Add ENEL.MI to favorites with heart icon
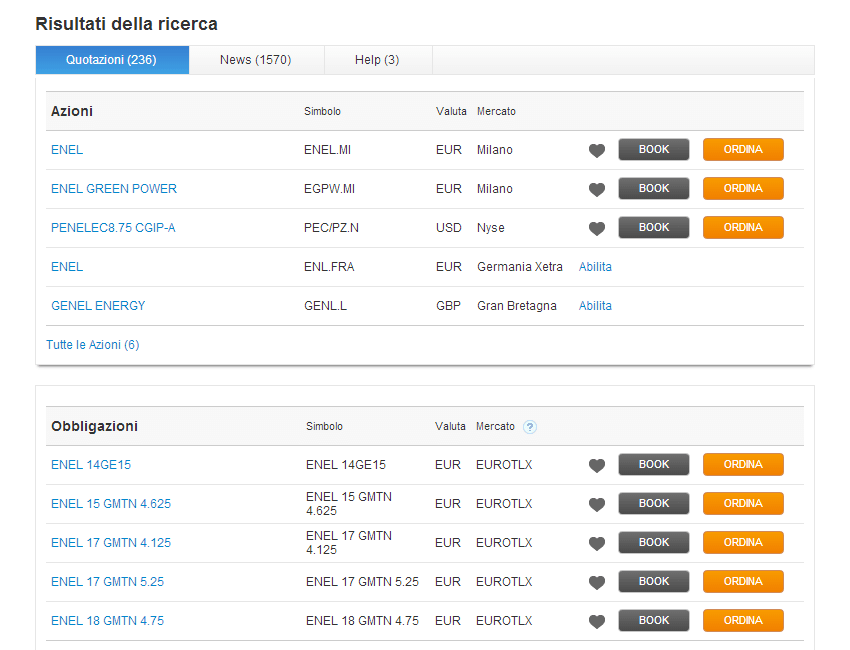The image size is (850, 650). pyautogui.click(x=597, y=151)
